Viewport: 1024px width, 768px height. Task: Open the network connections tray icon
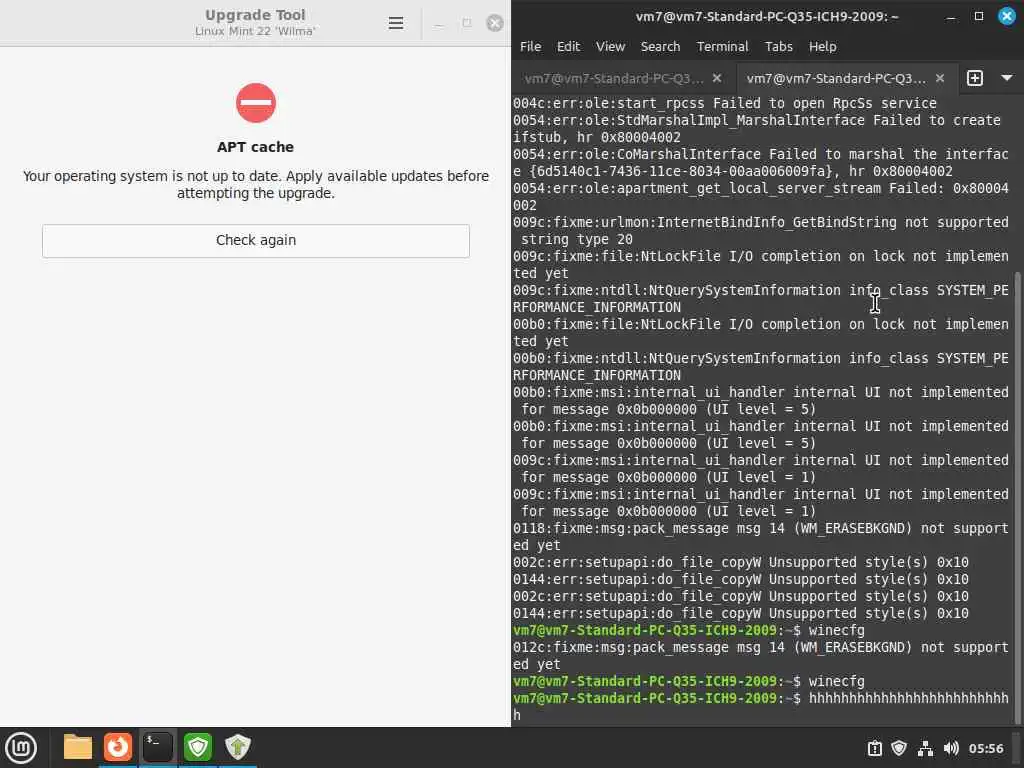click(x=925, y=748)
